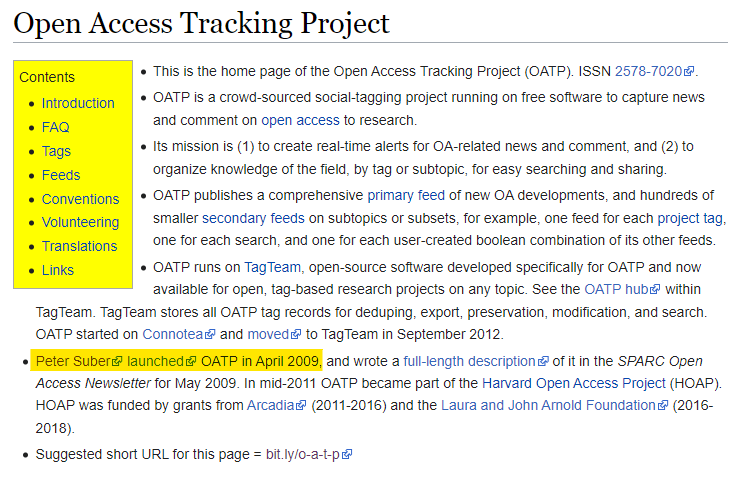The height and width of the screenshot is (477, 735).
Task: Open the 'full-length description' link
Action: click(x=469, y=361)
